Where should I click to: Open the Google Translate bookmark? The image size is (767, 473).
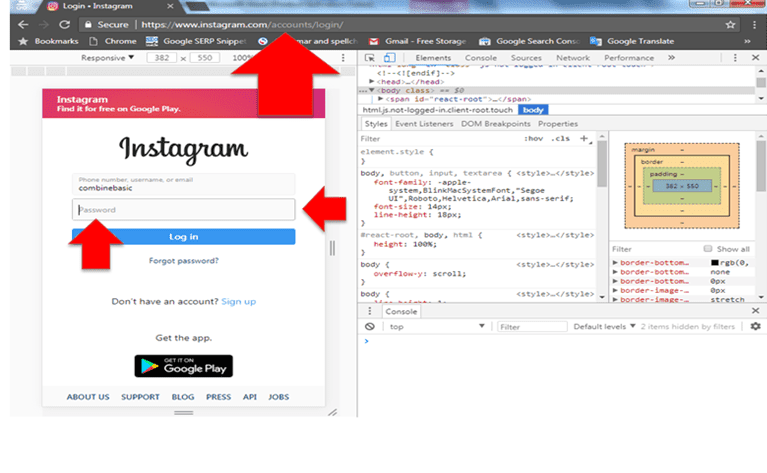tap(632, 41)
